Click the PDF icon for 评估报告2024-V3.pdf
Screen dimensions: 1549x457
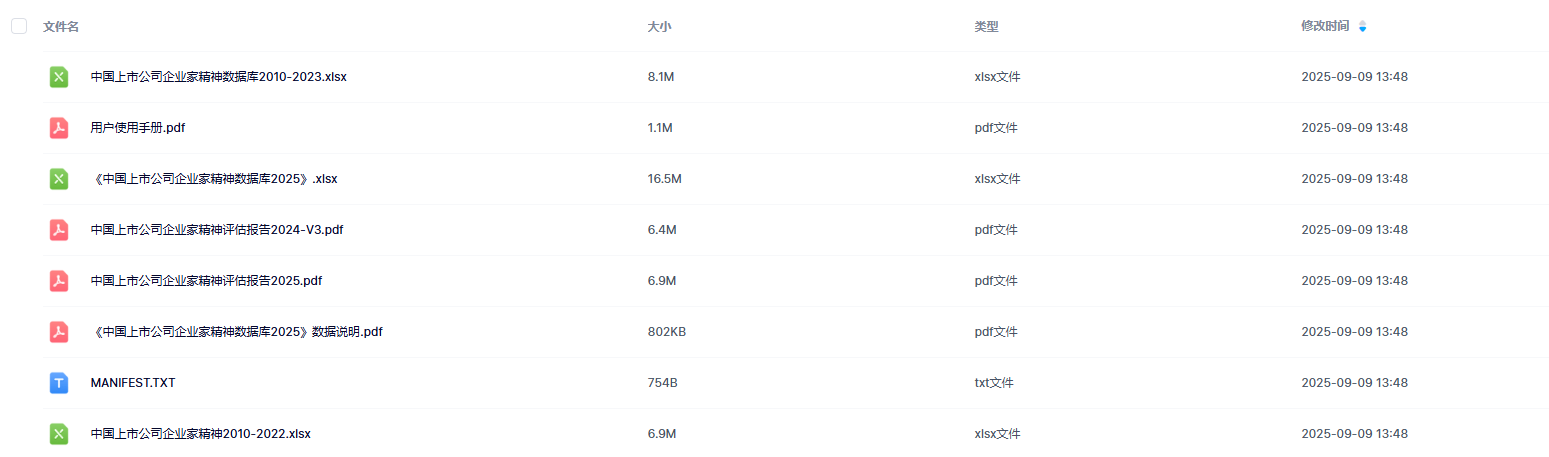coord(59,230)
